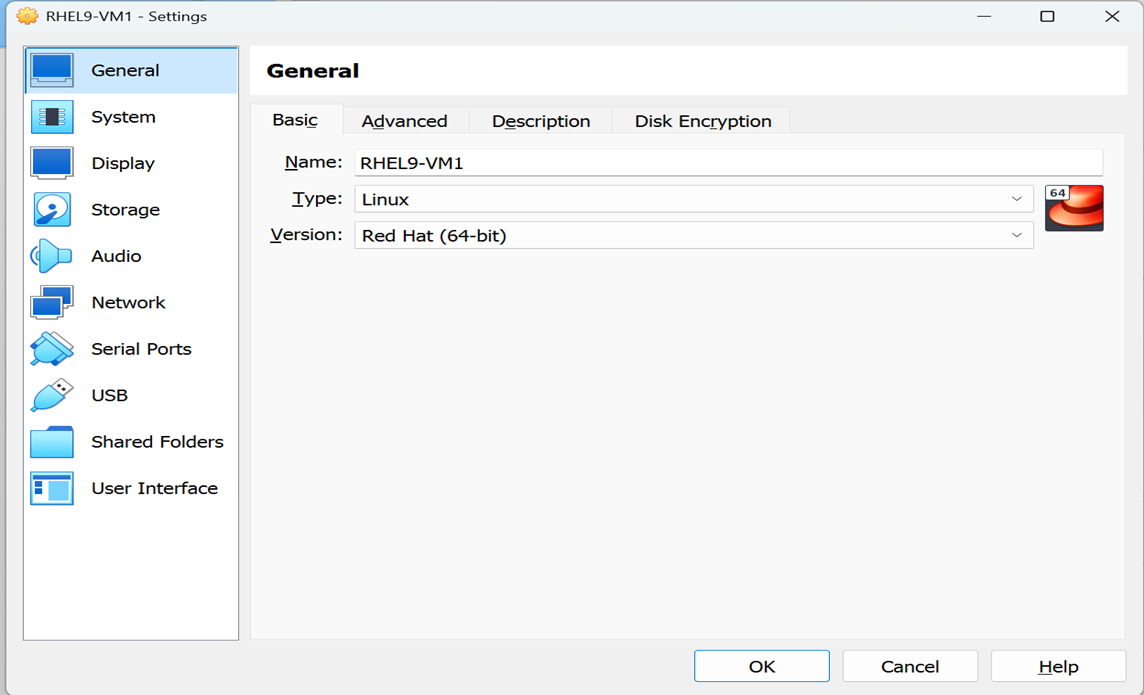The width and height of the screenshot is (1144, 695).
Task: Switch to the Basic tab
Action: click(x=295, y=120)
